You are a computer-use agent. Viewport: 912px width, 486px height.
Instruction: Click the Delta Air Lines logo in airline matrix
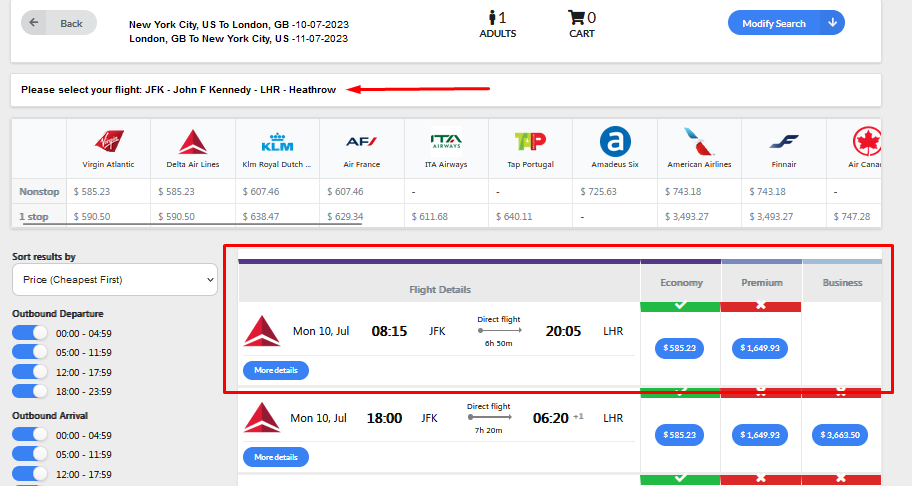(x=193, y=142)
